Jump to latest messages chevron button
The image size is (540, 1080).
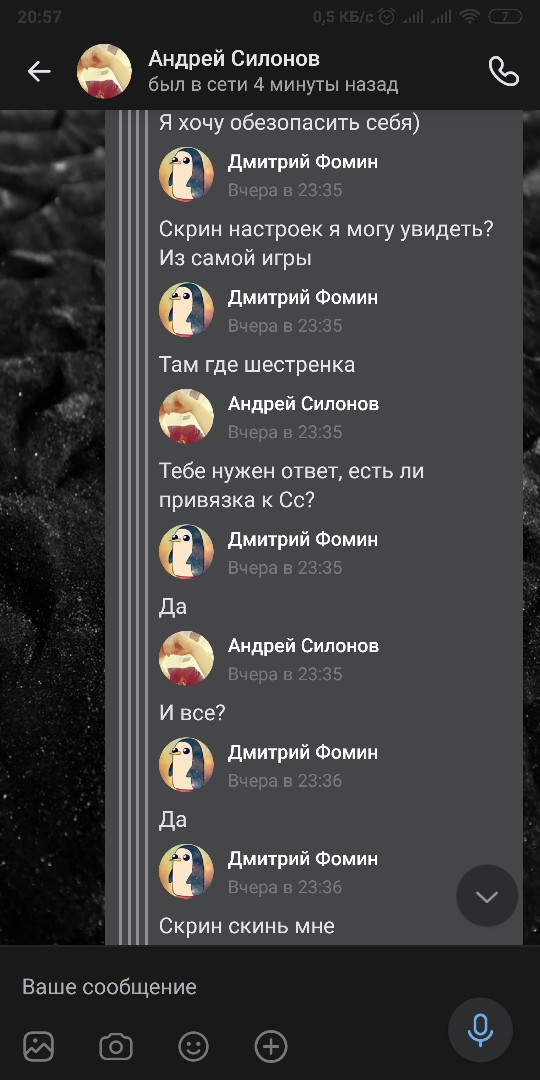click(487, 896)
